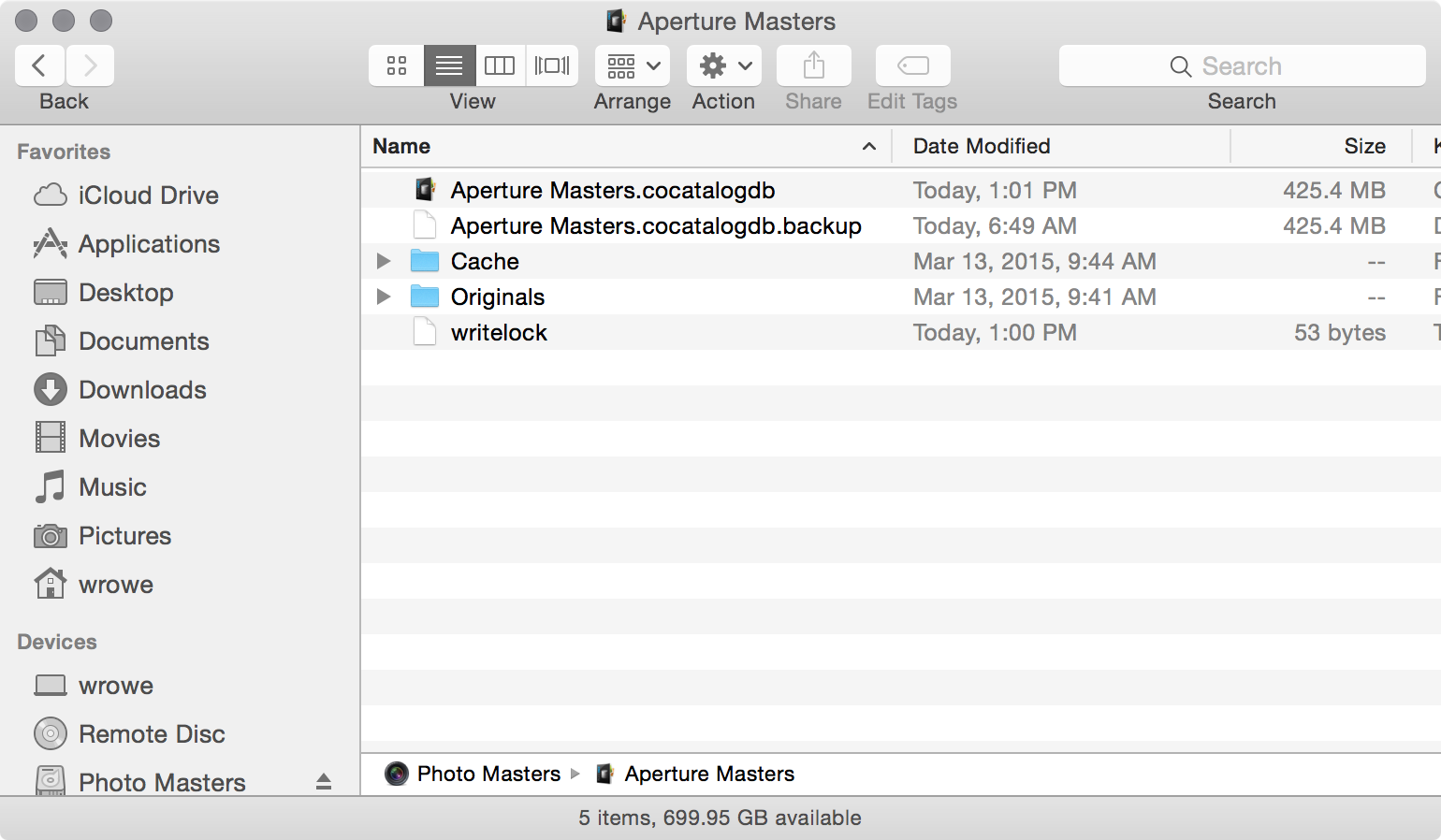Image resolution: width=1441 pixels, height=840 pixels.
Task: Eject the Photo Masters drive
Action: pos(324,782)
